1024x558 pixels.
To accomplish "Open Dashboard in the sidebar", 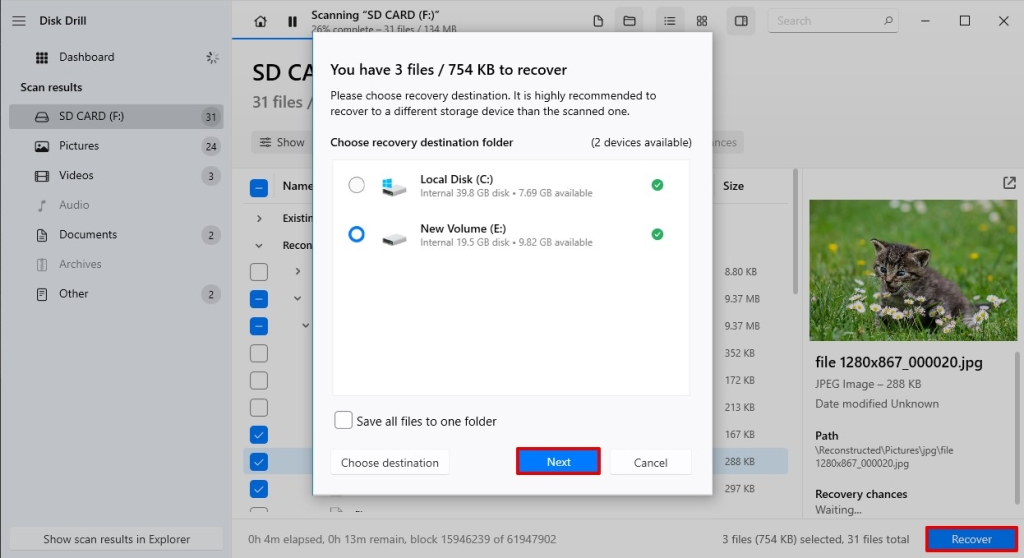I will click(86, 57).
